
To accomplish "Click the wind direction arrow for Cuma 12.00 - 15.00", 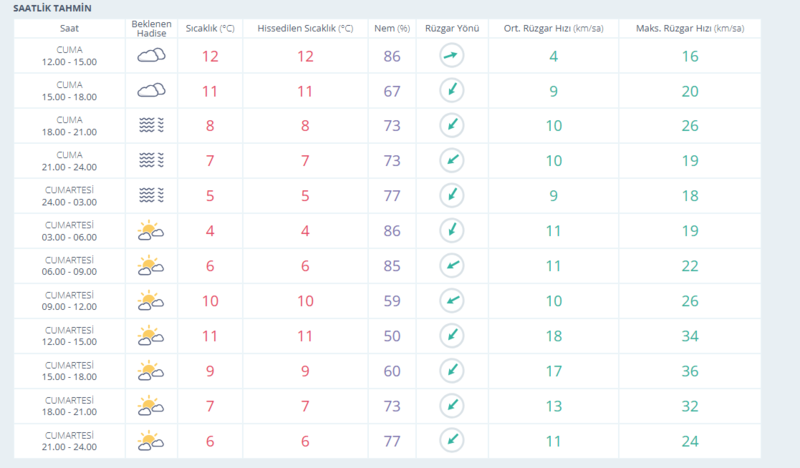I will pyautogui.click(x=453, y=56).
